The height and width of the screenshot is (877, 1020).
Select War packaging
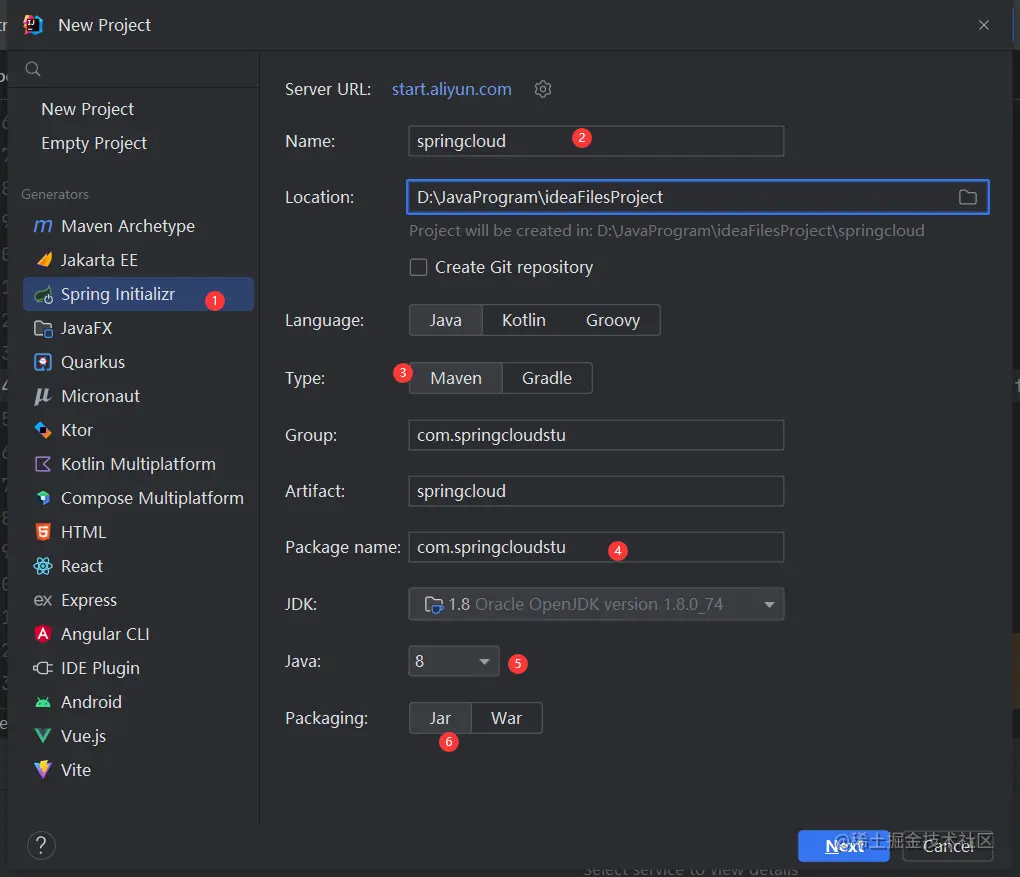pyautogui.click(x=506, y=718)
